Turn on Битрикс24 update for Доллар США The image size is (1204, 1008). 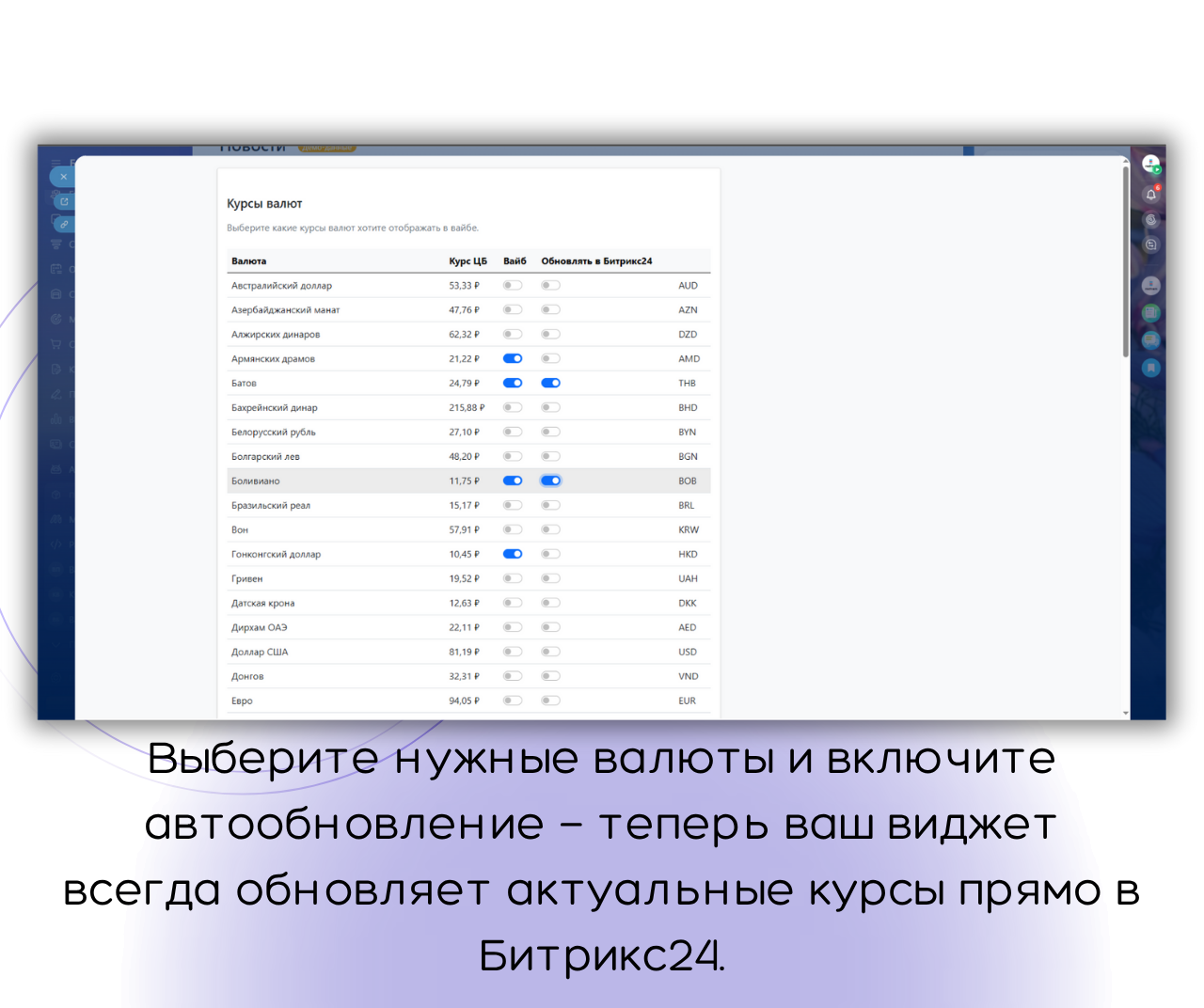tap(551, 652)
